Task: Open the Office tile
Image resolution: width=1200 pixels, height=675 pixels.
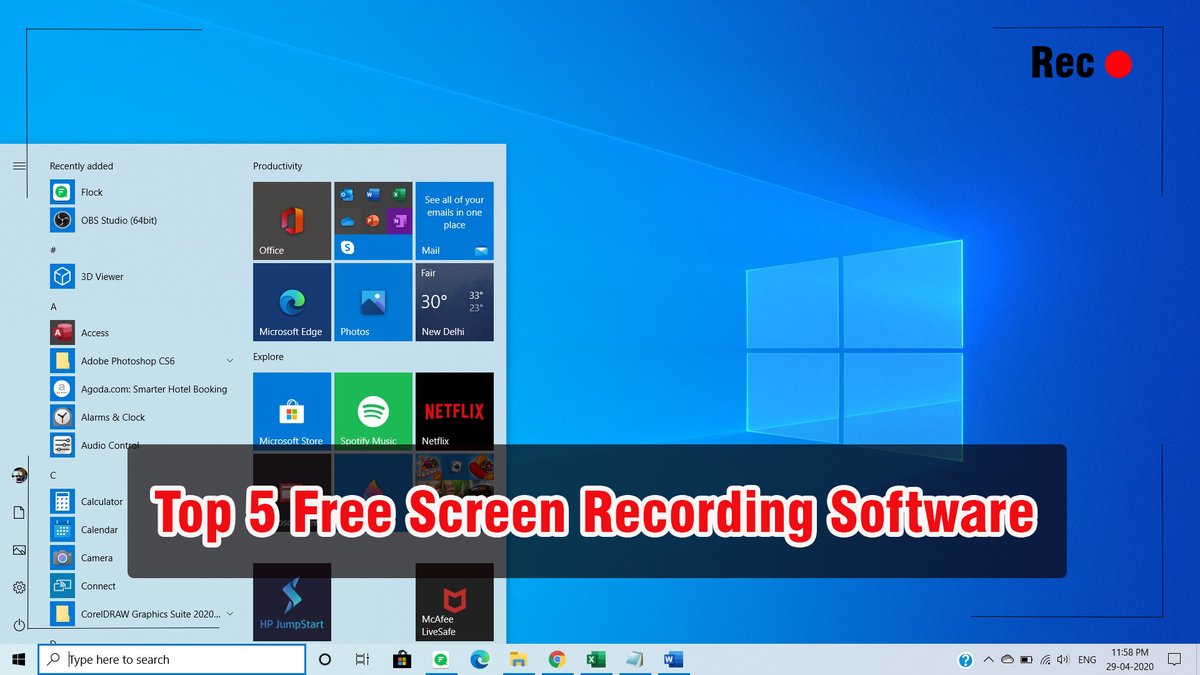Action: (x=292, y=221)
